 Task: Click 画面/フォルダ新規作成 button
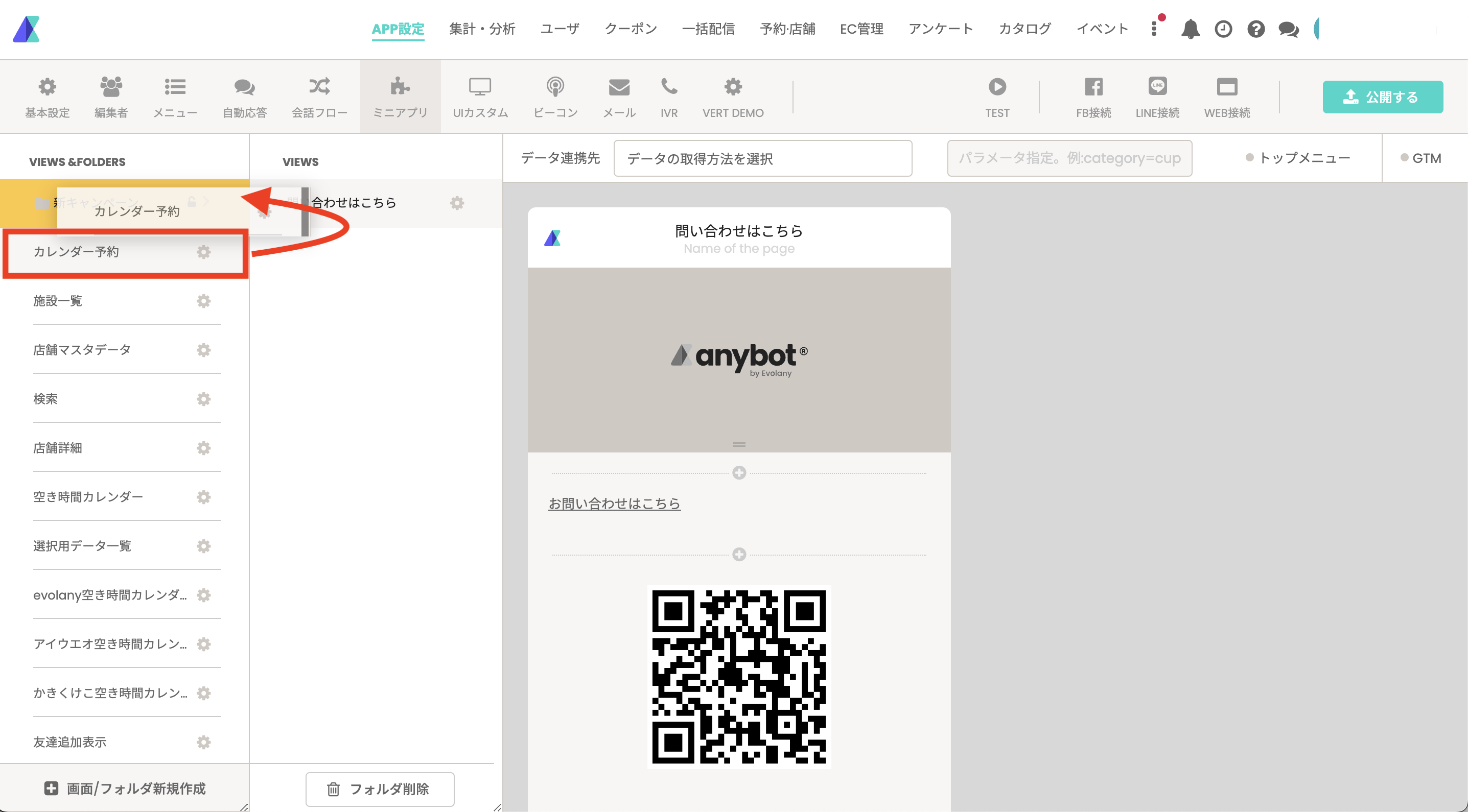click(125, 788)
